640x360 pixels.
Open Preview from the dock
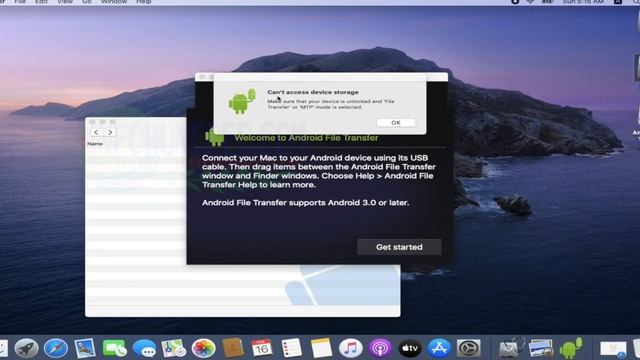click(x=541, y=349)
